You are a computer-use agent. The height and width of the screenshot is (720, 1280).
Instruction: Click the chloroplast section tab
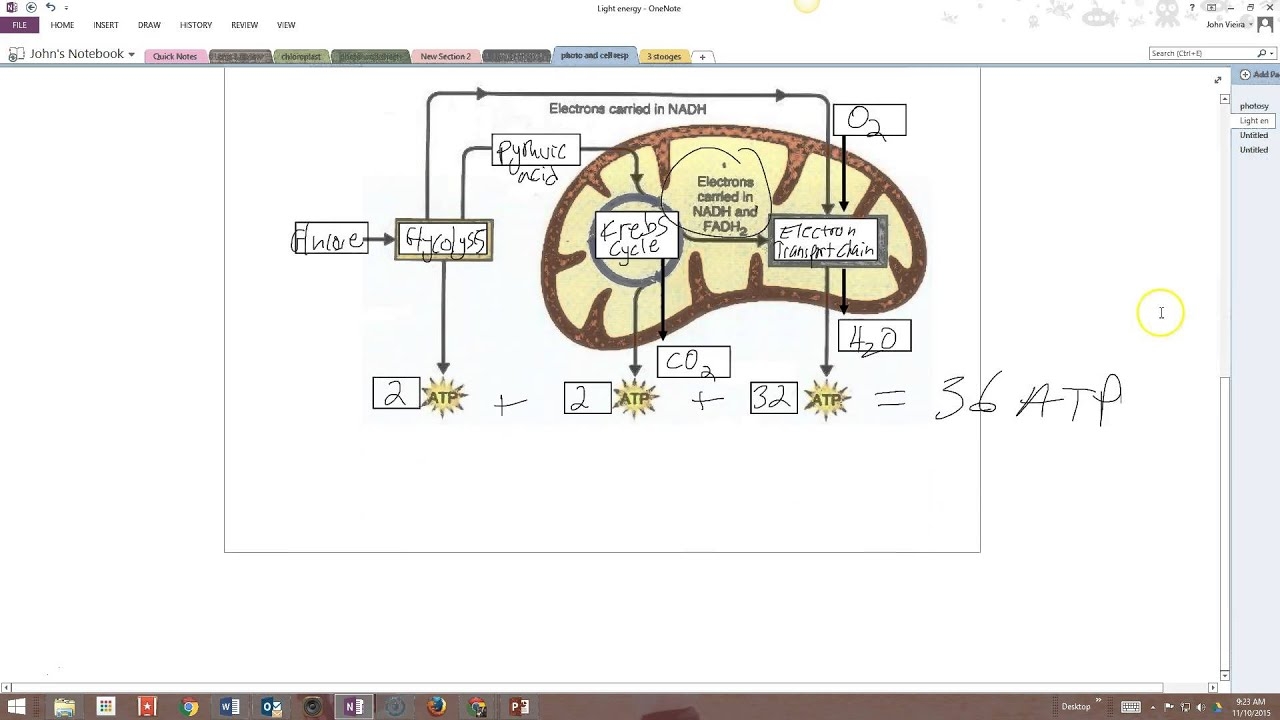tap(301, 56)
